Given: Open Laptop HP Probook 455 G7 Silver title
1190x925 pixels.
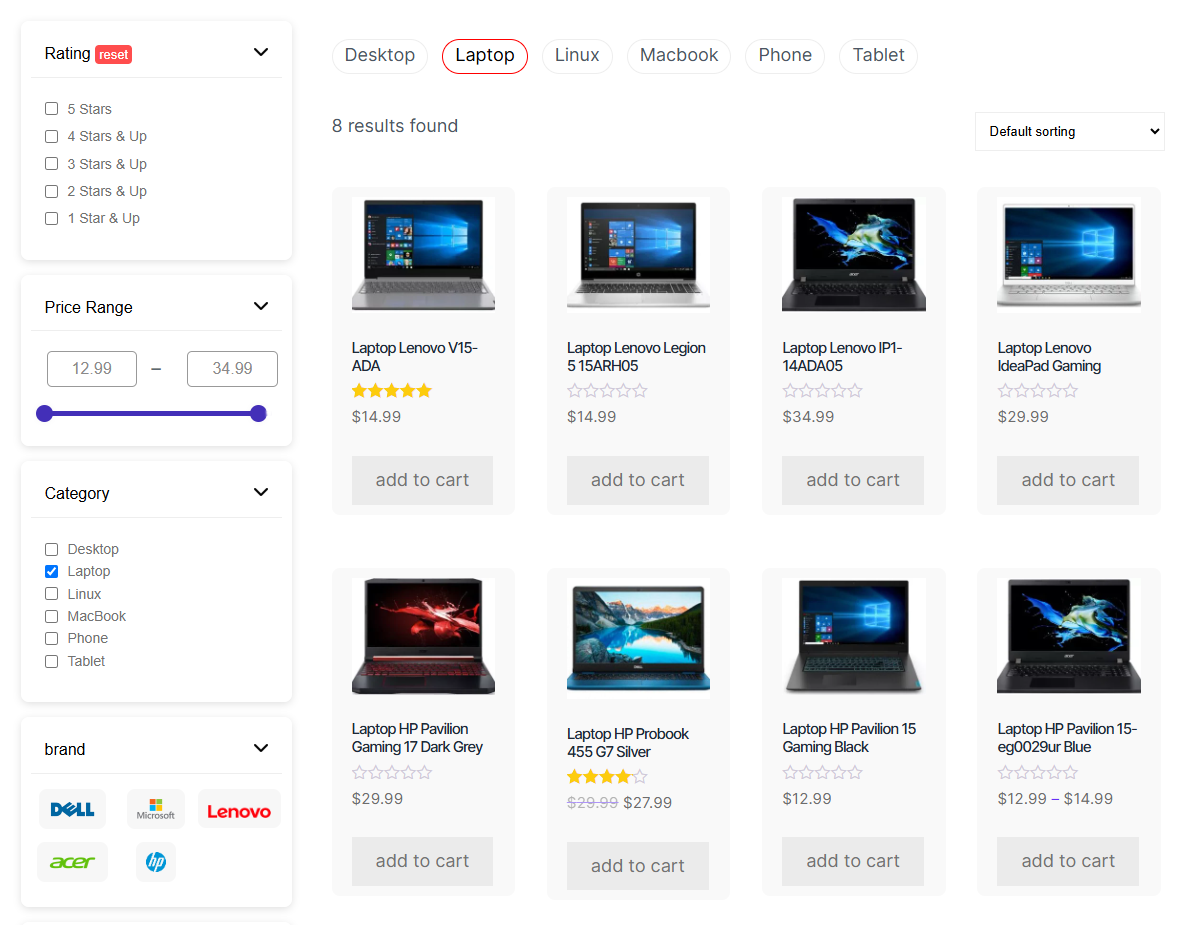Looking at the screenshot, I should [x=628, y=743].
